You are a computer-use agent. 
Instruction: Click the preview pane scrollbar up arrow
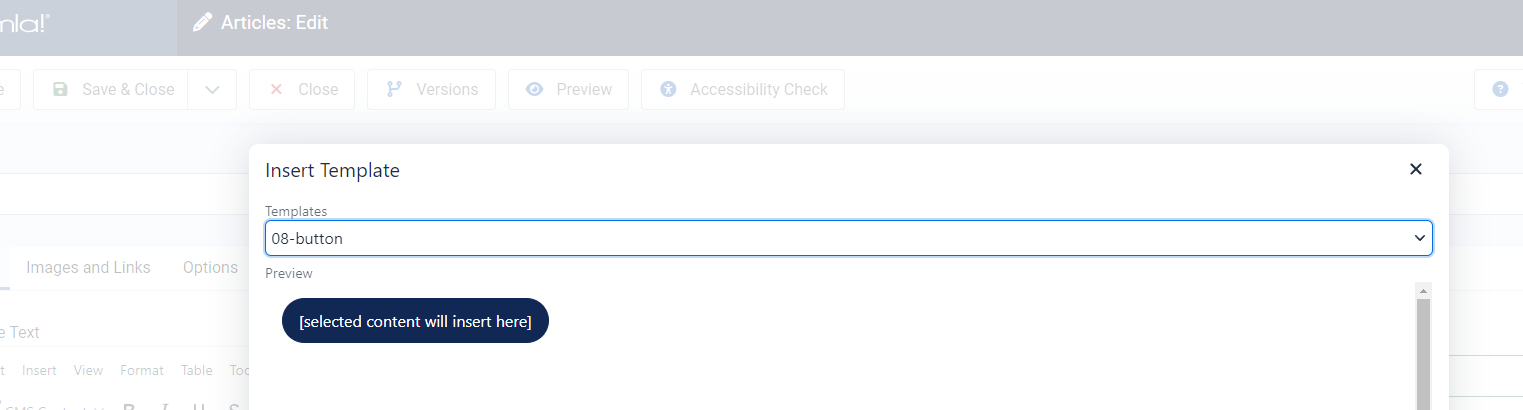click(x=1424, y=290)
